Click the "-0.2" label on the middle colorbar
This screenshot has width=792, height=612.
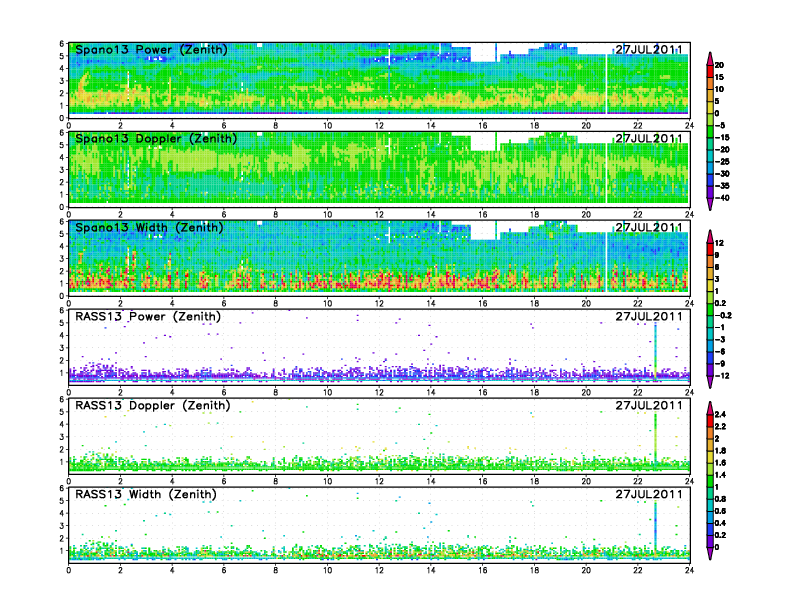coord(723,316)
